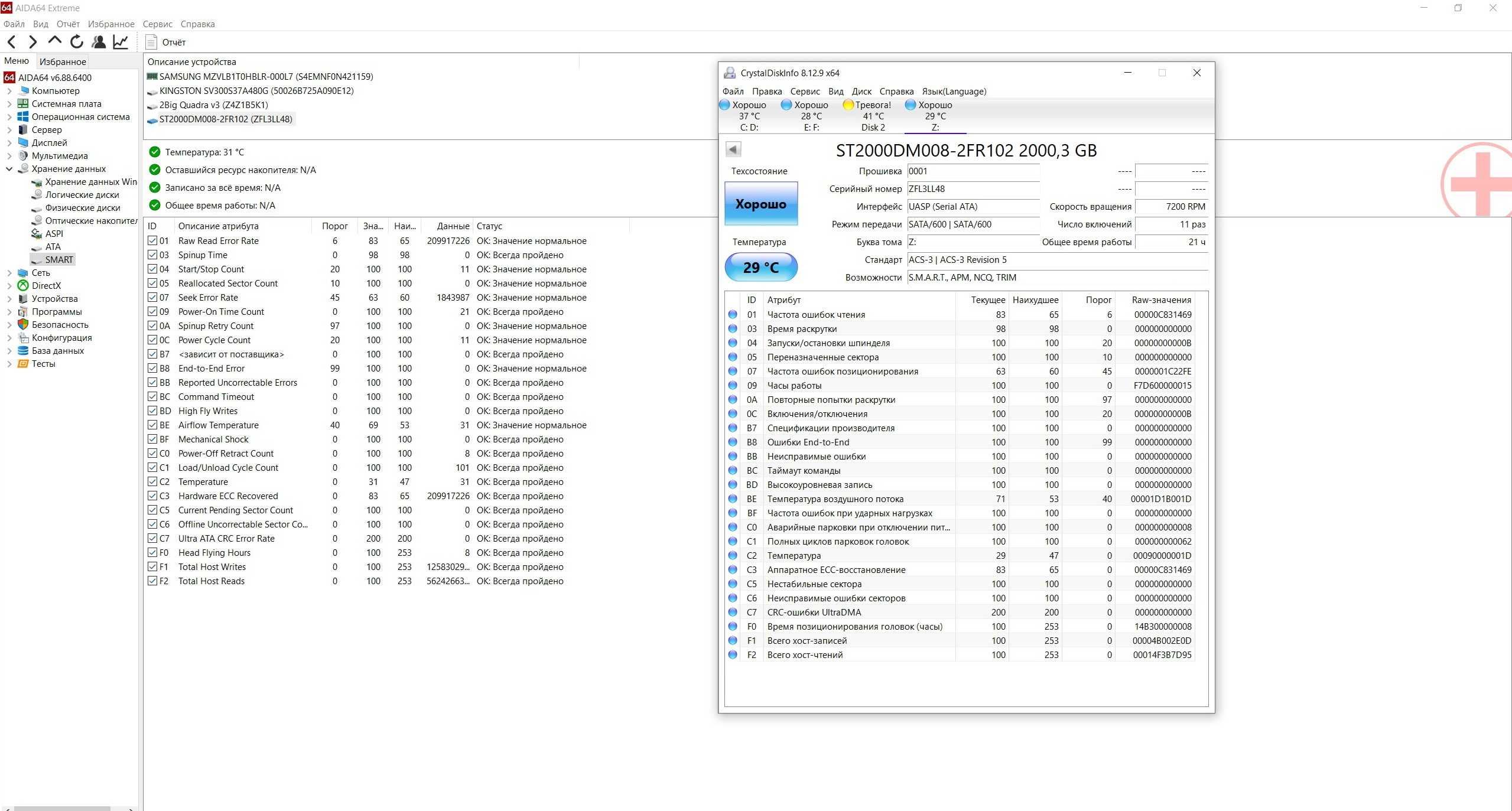This screenshot has width=1512, height=811.
Task: Expand the Компьютер tree node arrow
Action: click(x=9, y=91)
